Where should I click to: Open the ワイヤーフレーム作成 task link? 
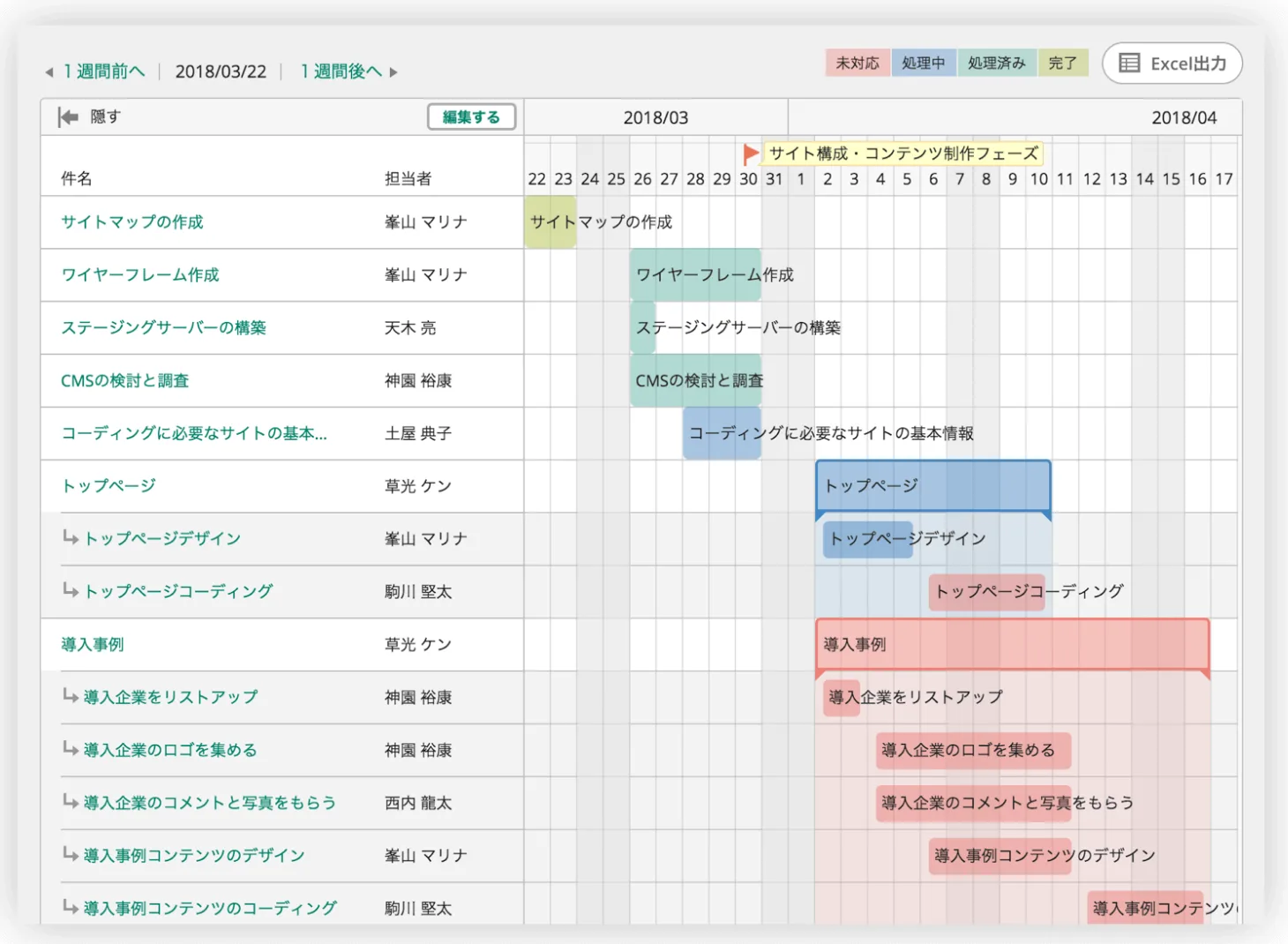click(140, 275)
